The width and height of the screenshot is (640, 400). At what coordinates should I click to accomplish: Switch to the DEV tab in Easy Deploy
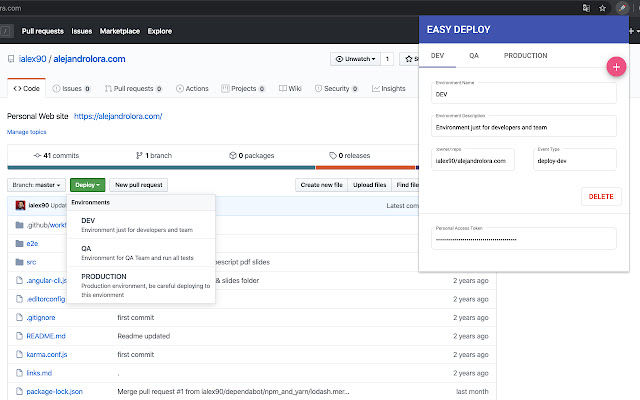tap(437, 56)
